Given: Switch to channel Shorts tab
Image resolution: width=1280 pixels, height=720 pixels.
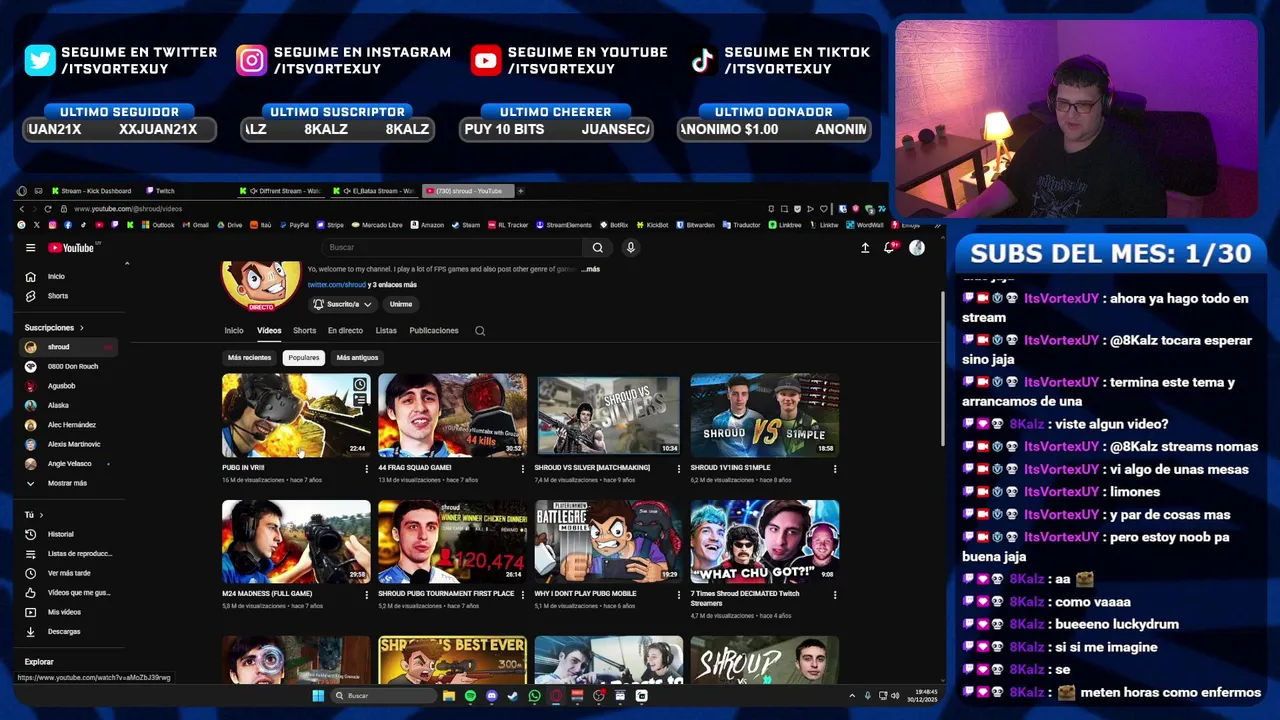Looking at the screenshot, I should pyautogui.click(x=304, y=331).
